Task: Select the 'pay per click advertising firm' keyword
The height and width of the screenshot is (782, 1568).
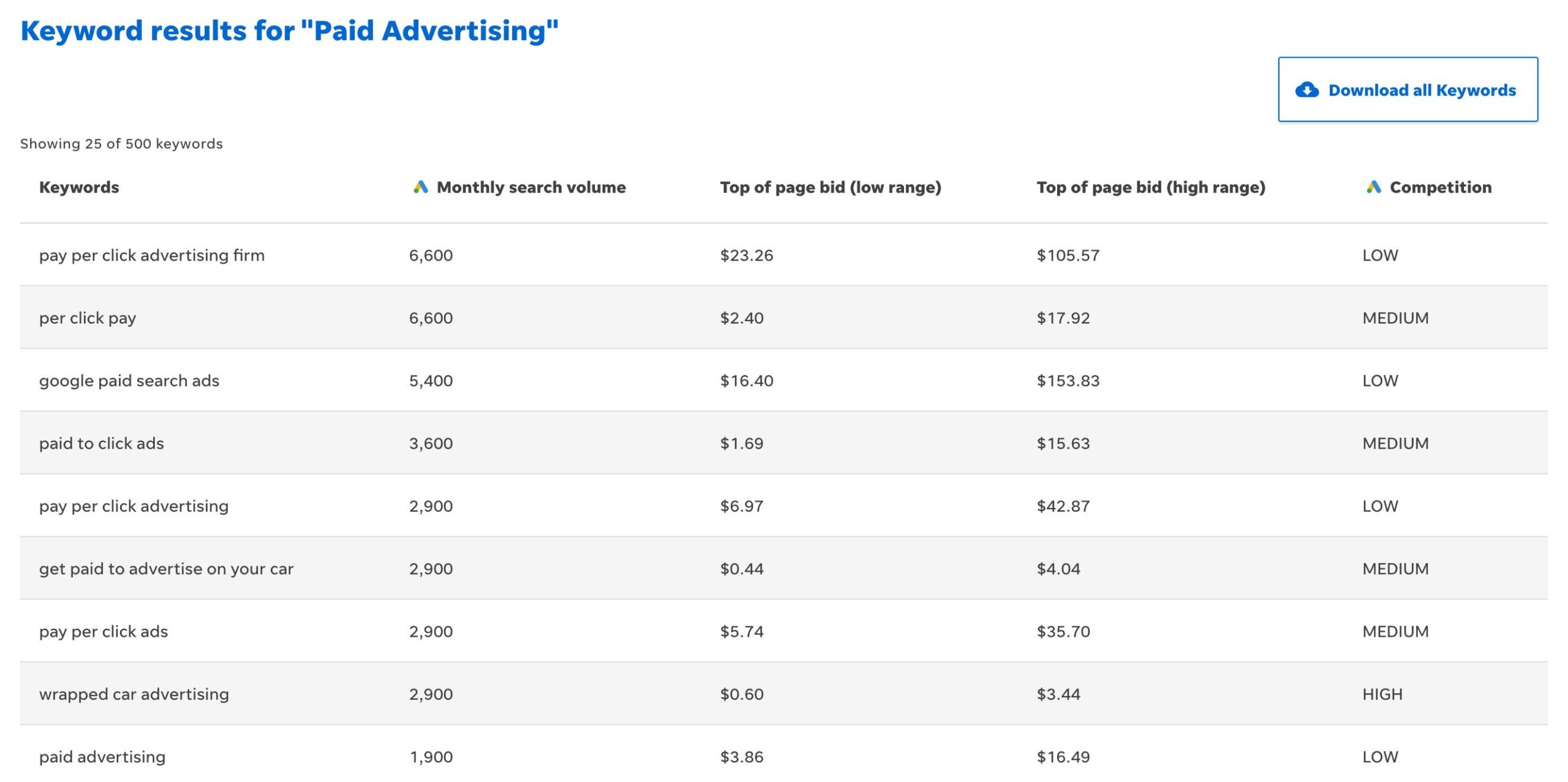Action: click(151, 255)
